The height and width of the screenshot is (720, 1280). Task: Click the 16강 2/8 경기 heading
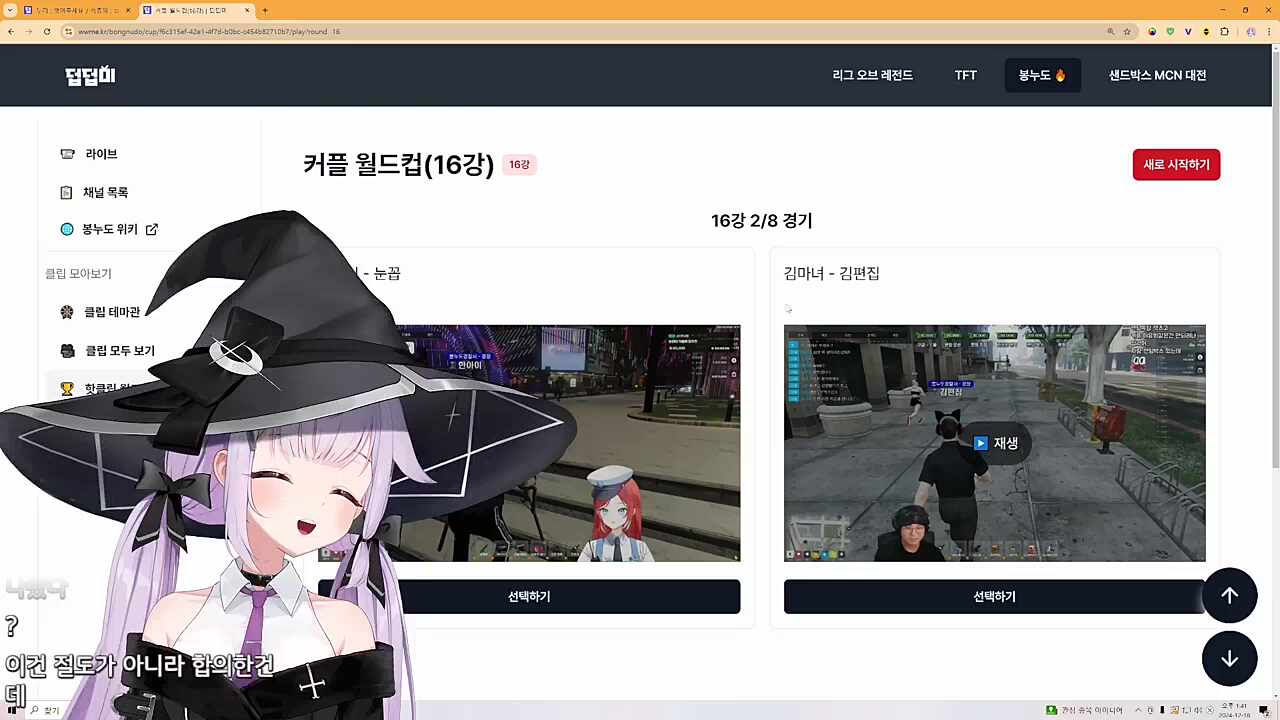(761, 221)
